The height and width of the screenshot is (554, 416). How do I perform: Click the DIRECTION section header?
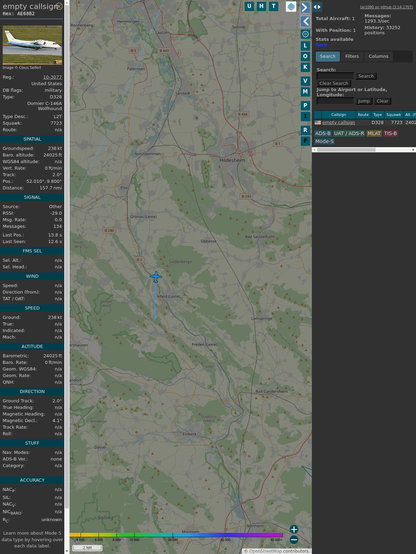coord(32,392)
